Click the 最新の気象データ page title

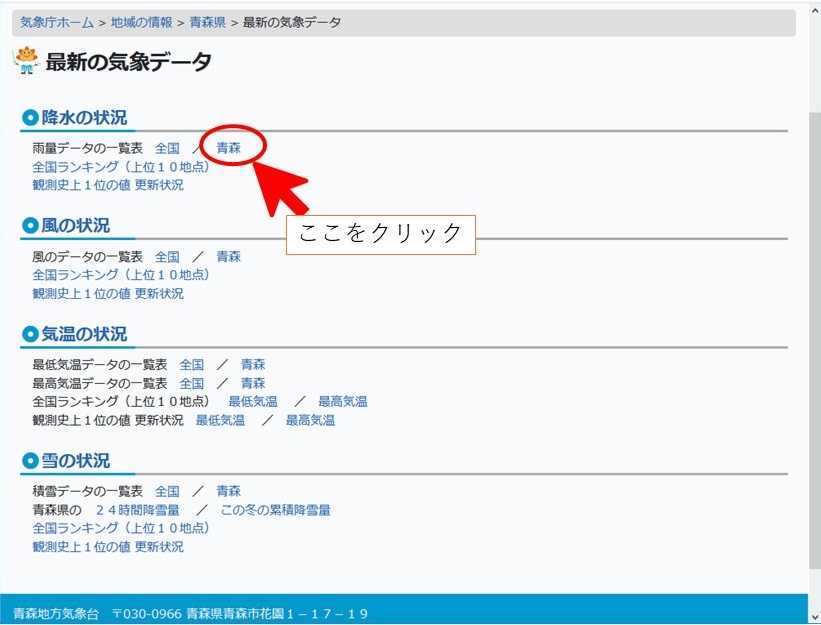129,62
